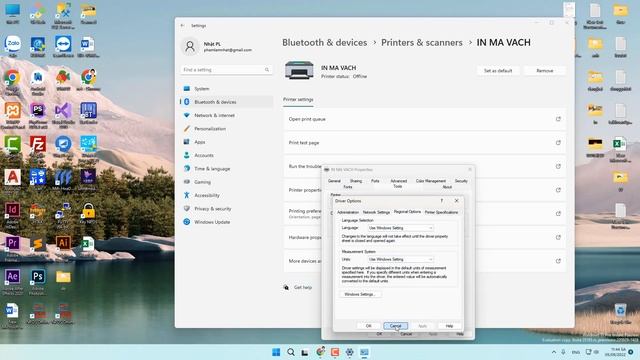Screen dimensions: 640x360
Task: Switch to the Administration tab
Action: (x=348, y=212)
